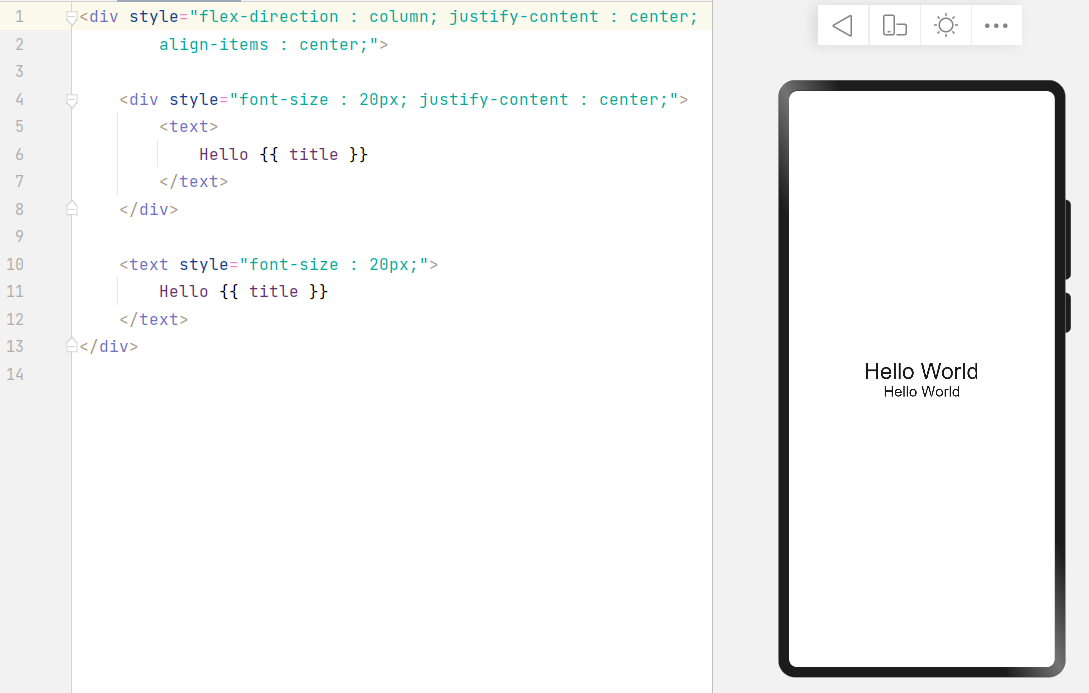Click the fold end marker on line 8
This screenshot has height=693, width=1089.
coord(71,209)
